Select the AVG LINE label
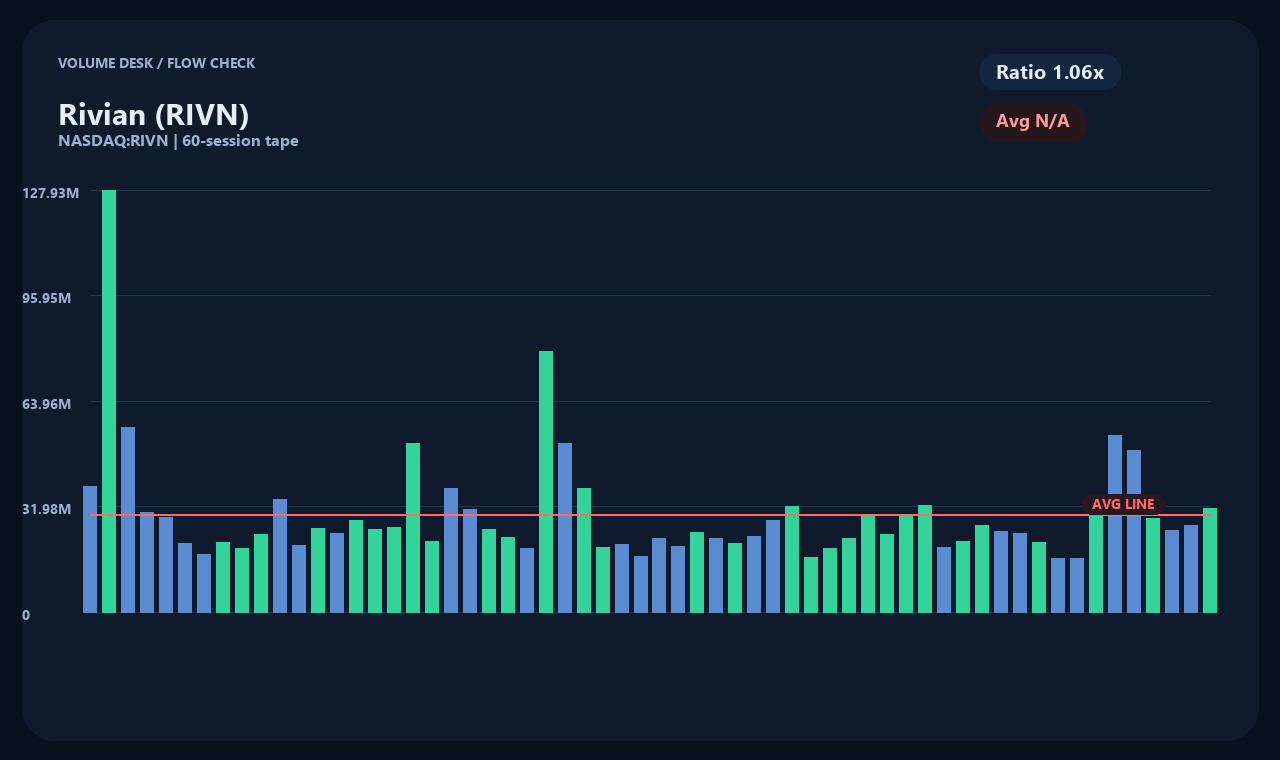The image size is (1280, 760). (x=1123, y=504)
